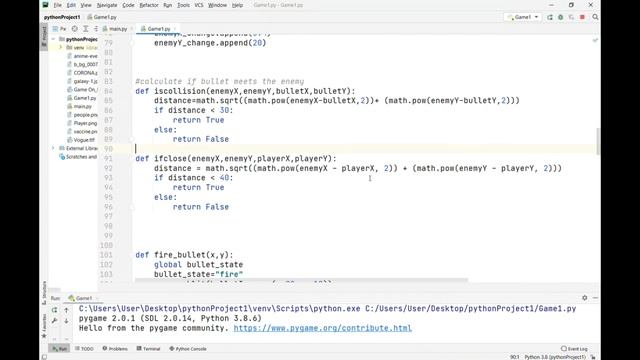Select Vogue.ttf font file in project tree
This screenshot has width=640, height=360.
[81, 140]
